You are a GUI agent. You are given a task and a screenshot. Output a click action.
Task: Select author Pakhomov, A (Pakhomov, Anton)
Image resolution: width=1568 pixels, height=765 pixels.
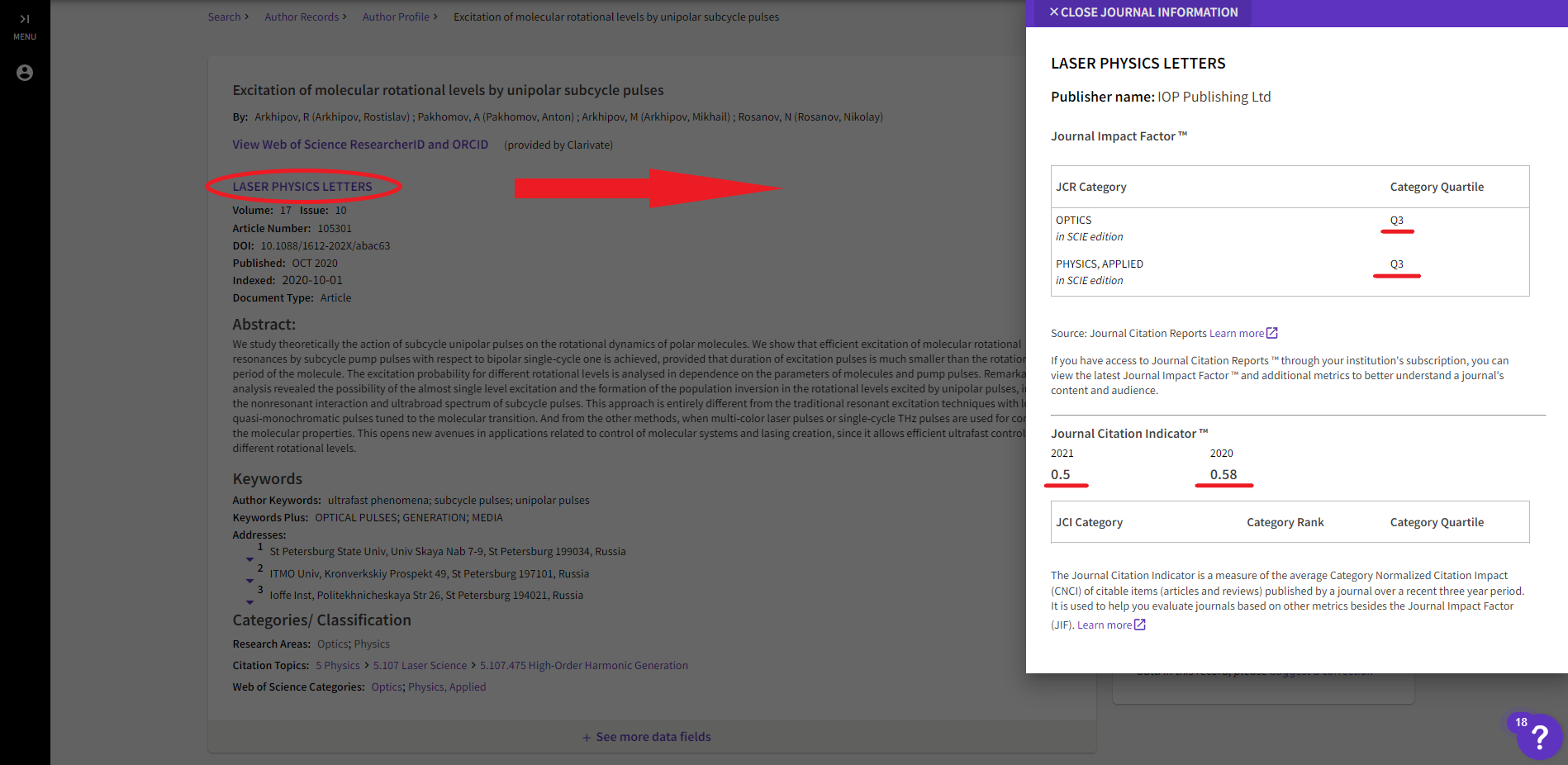pos(496,117)
